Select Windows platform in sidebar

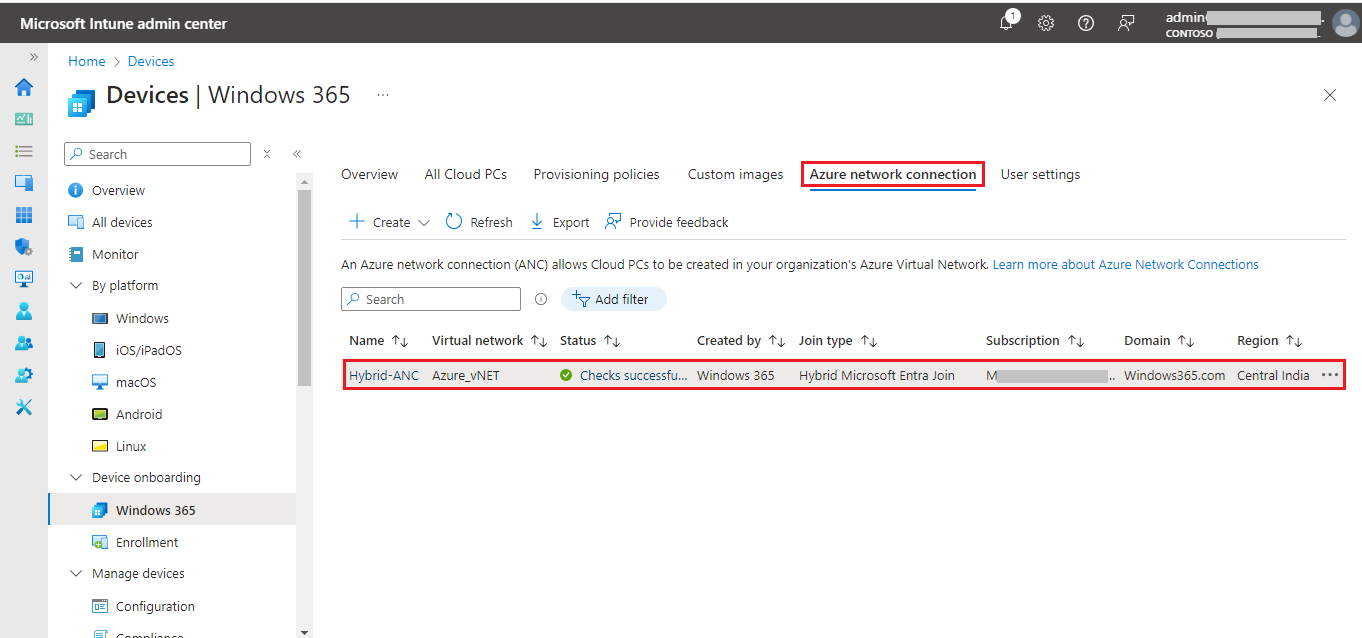142,318
